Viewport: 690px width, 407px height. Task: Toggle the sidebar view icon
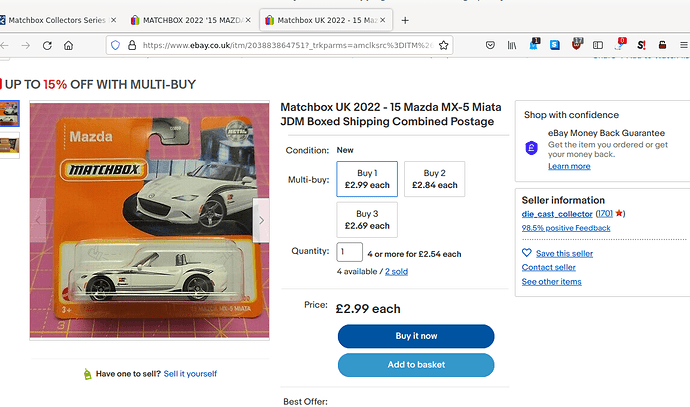coord(598,45)
